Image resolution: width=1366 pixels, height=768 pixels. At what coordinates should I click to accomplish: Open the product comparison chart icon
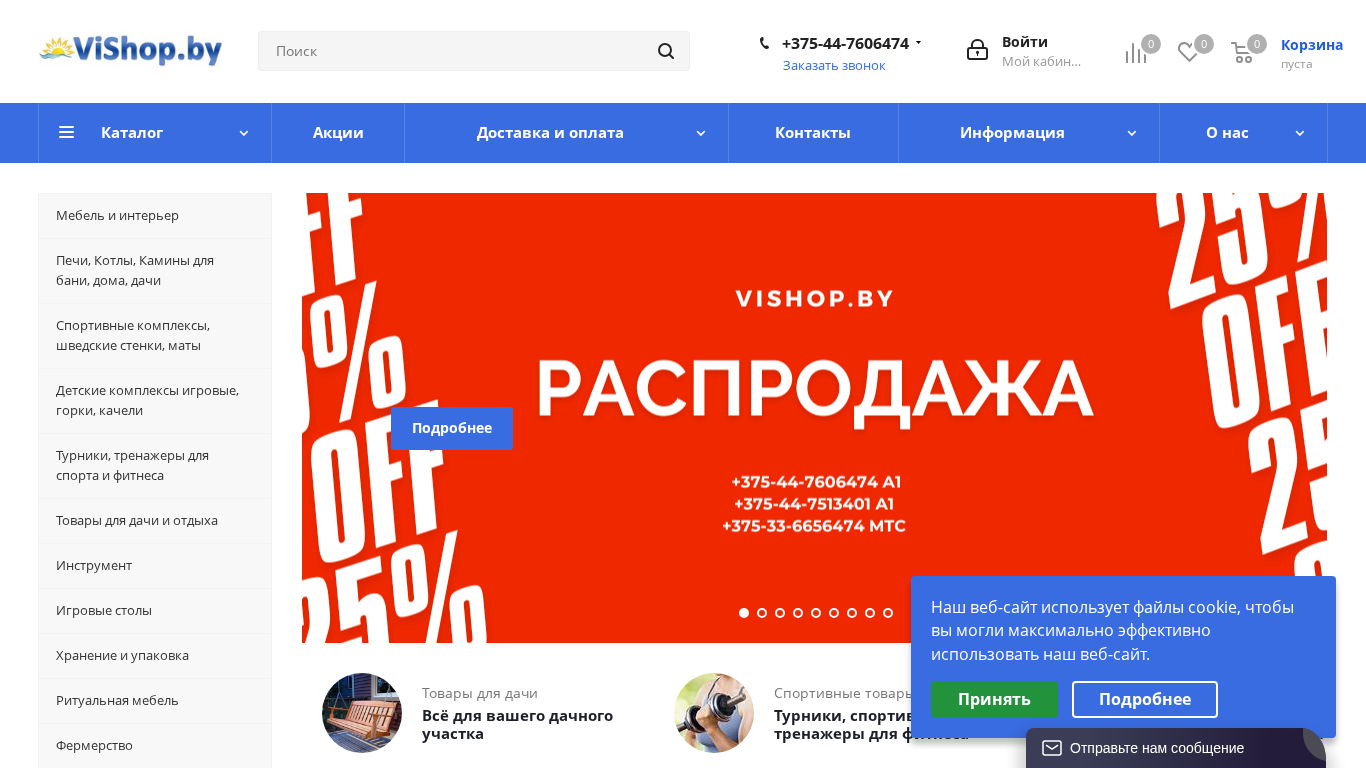(1135, 53)
